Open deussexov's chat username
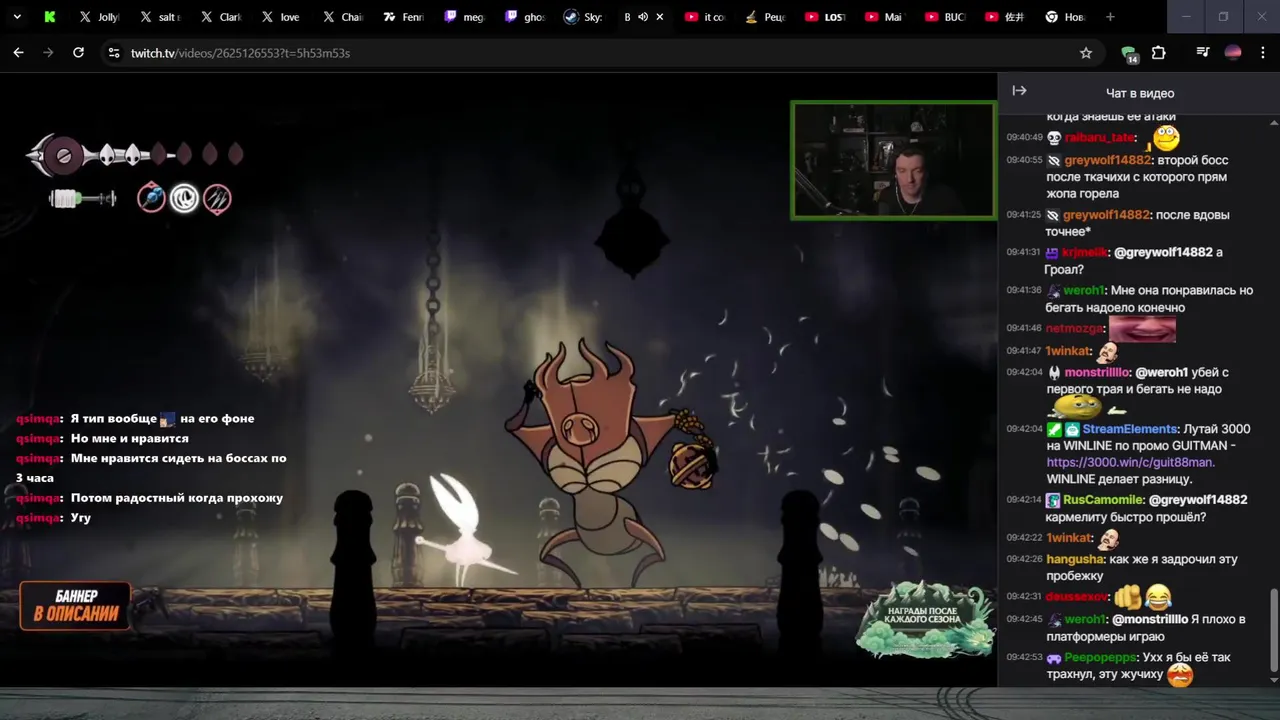The image size is (1280, 720). click(x=1077, y=597)
